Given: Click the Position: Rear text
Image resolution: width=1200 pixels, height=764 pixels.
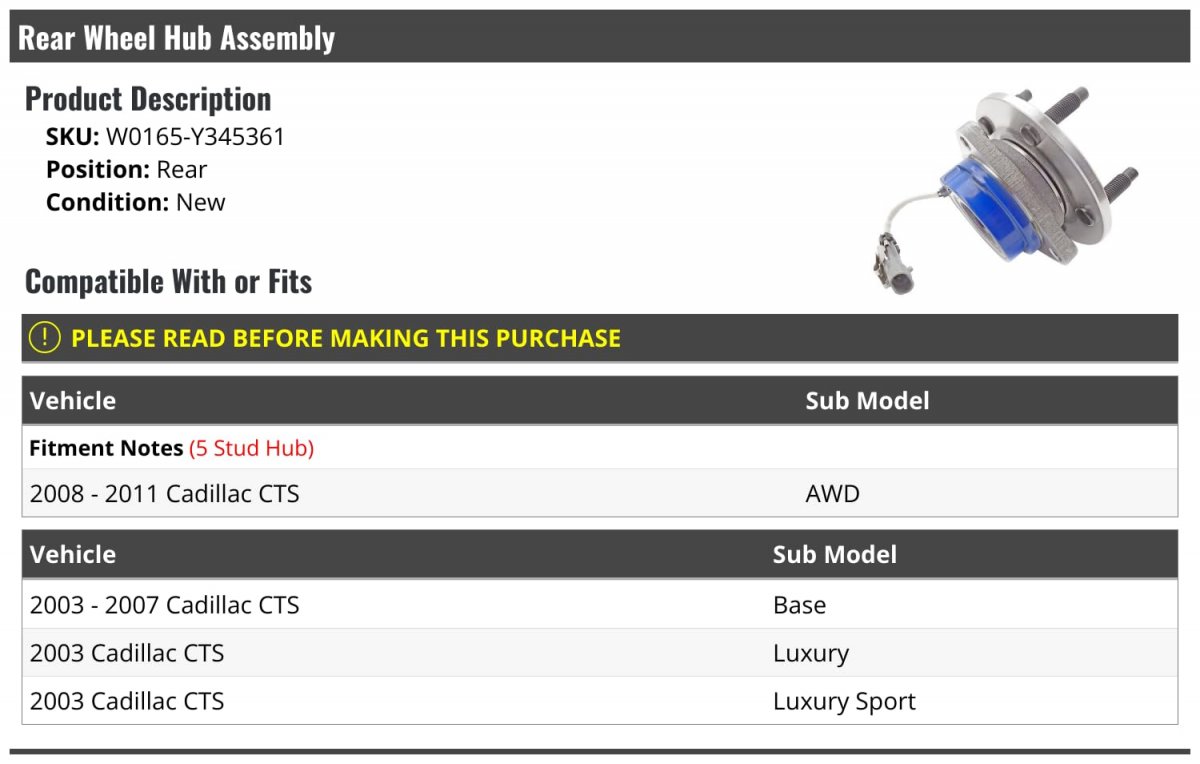Looking at the screenshot, I should (x=127, y=170).
